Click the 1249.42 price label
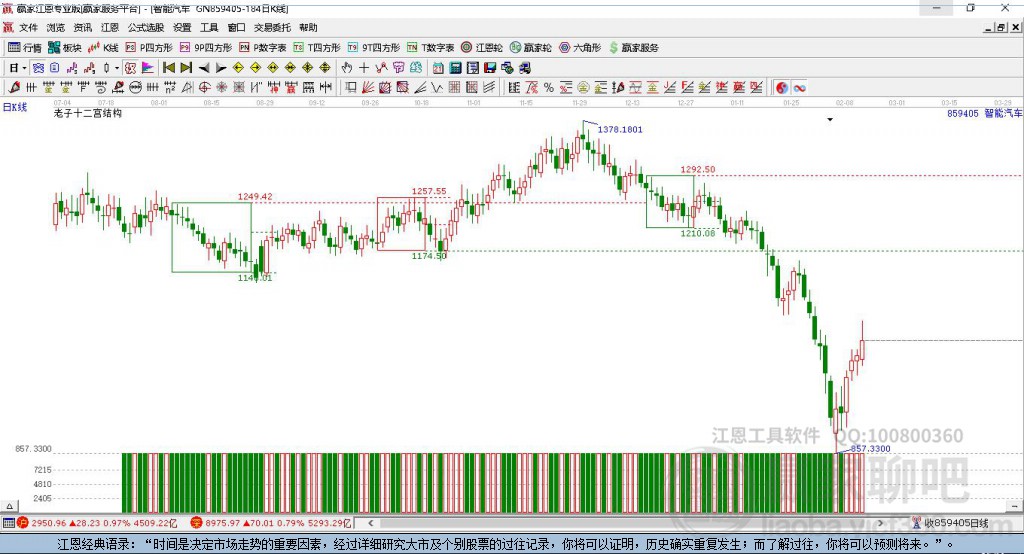This screenshot has width=1024, height=554. point(255,197)
